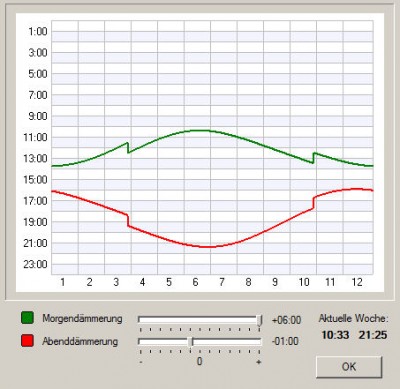This screenshot has width=400, height=389.
Task: Click the 1:00 axis label
Action: (38, 32)
